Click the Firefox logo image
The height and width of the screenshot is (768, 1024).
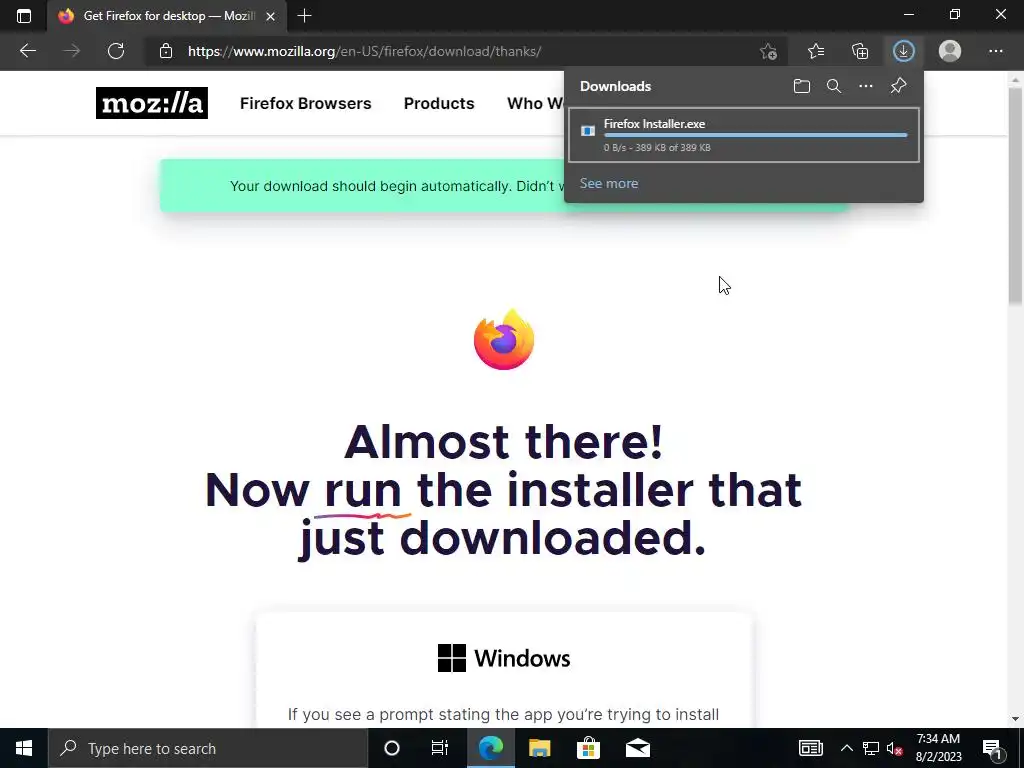click(x=504, y=340)
